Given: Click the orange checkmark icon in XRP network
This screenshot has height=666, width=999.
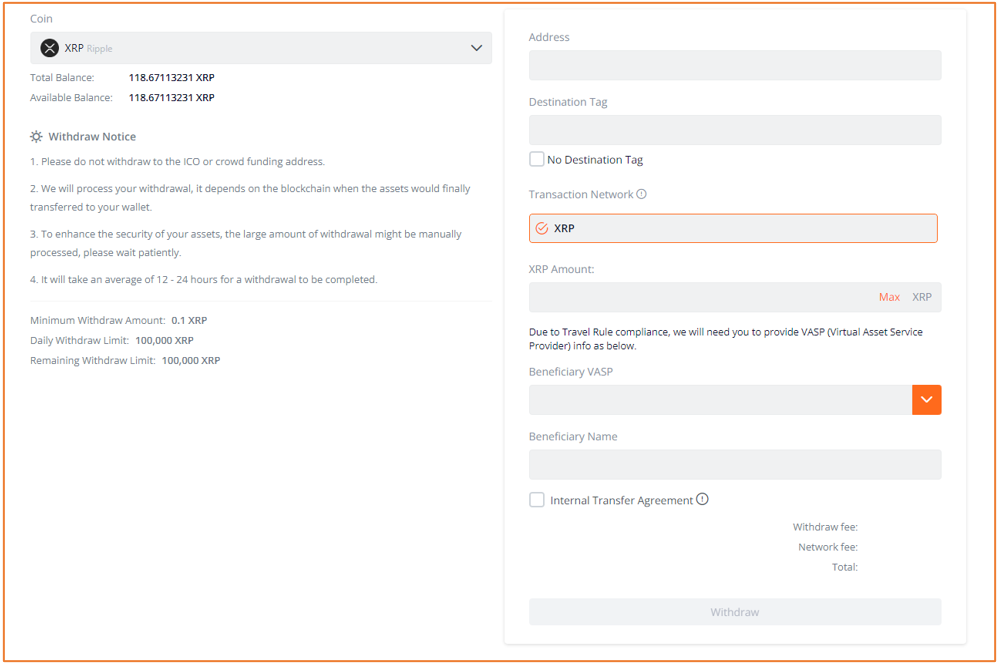Looking at the screenshot, I should 542,228.
